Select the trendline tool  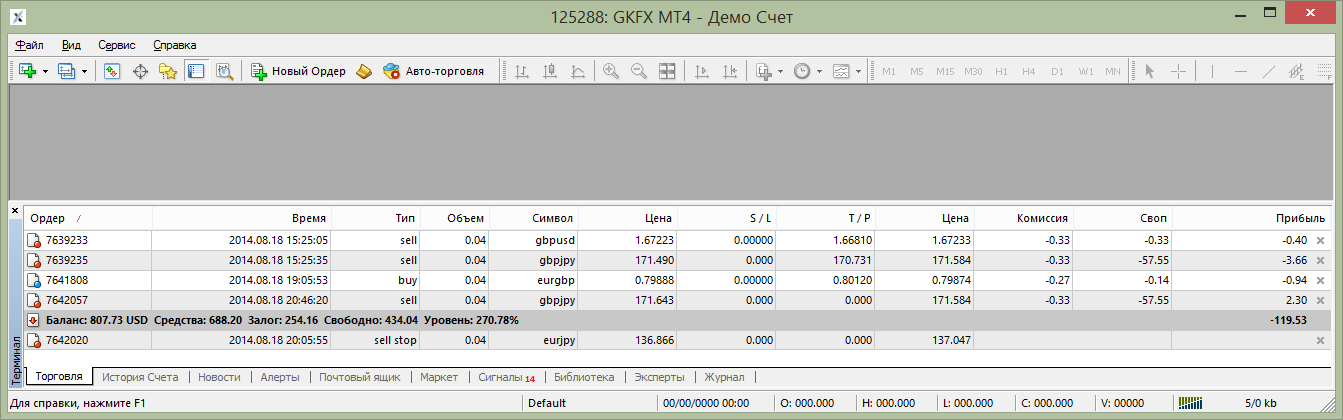pos(1269,71)
